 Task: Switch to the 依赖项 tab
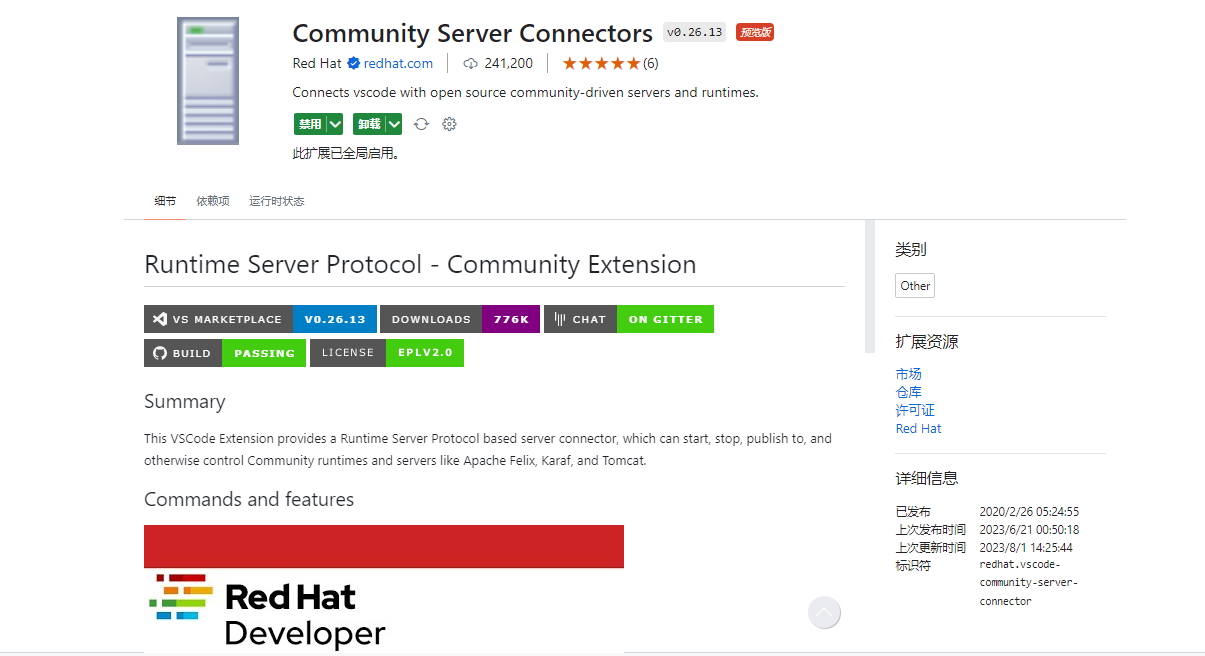pyautogui.click(x=213, y=201)
